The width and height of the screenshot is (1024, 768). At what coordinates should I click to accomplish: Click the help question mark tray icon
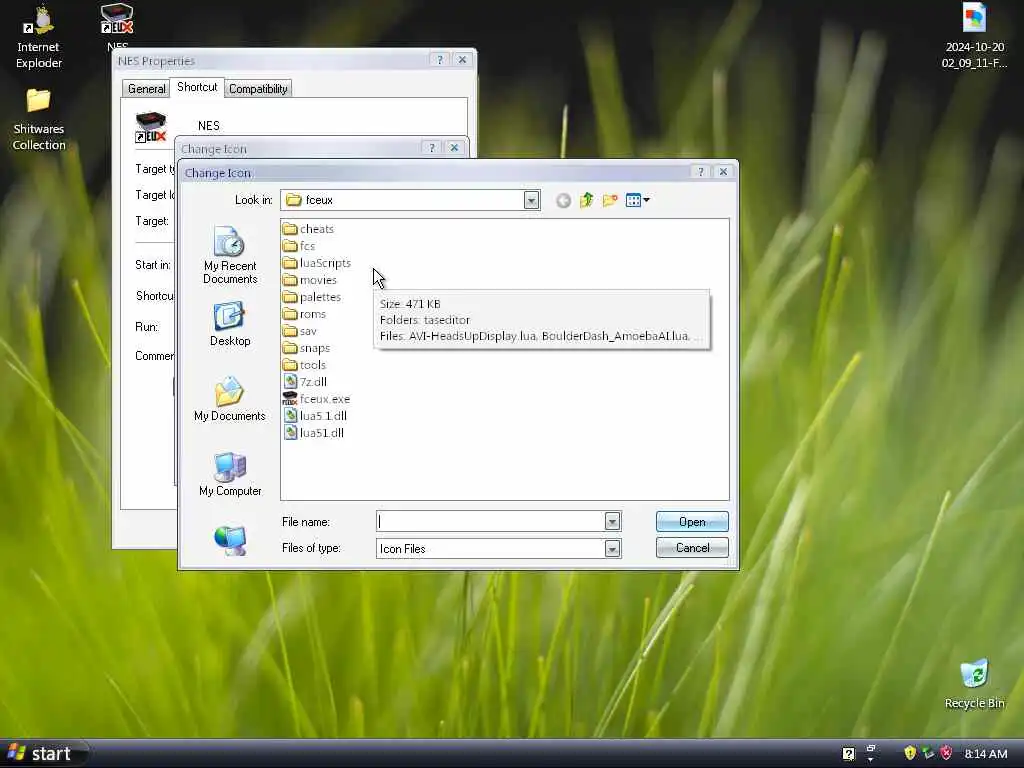(x=848, y=754)
